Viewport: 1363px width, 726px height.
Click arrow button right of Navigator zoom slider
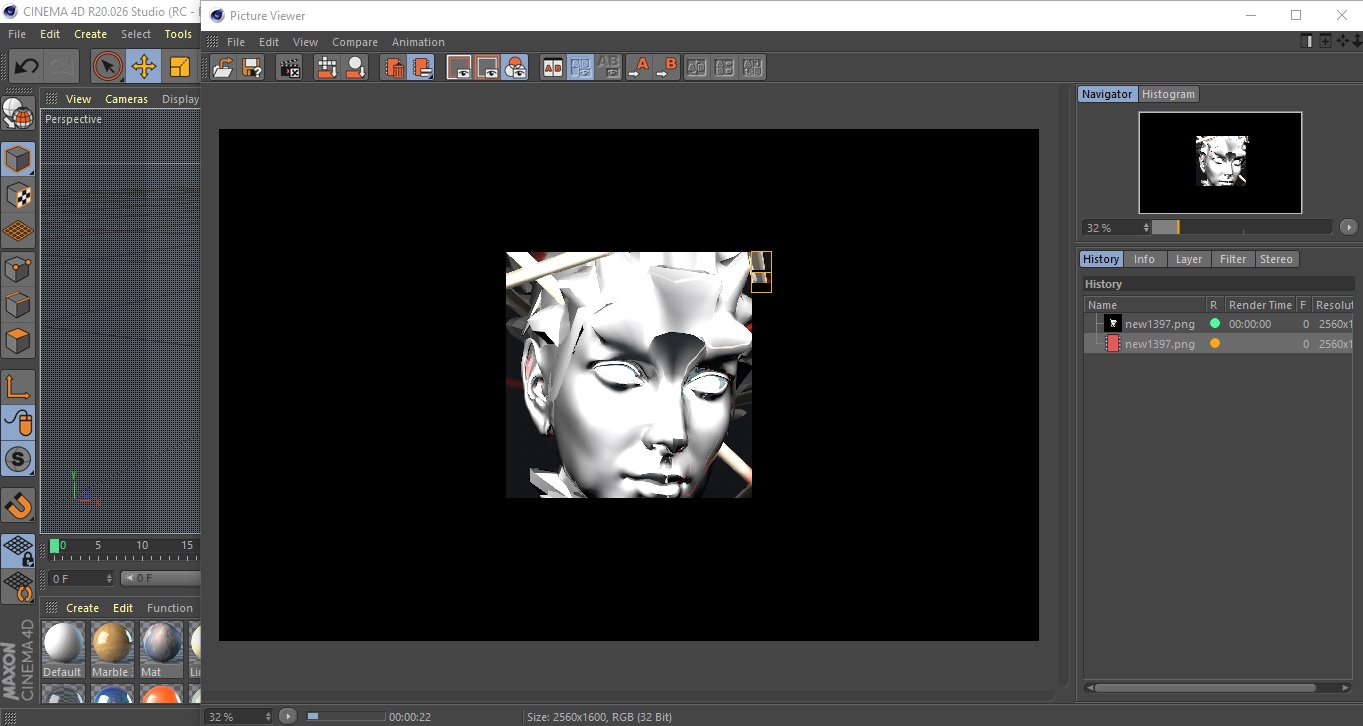(x=1349, y=227)
